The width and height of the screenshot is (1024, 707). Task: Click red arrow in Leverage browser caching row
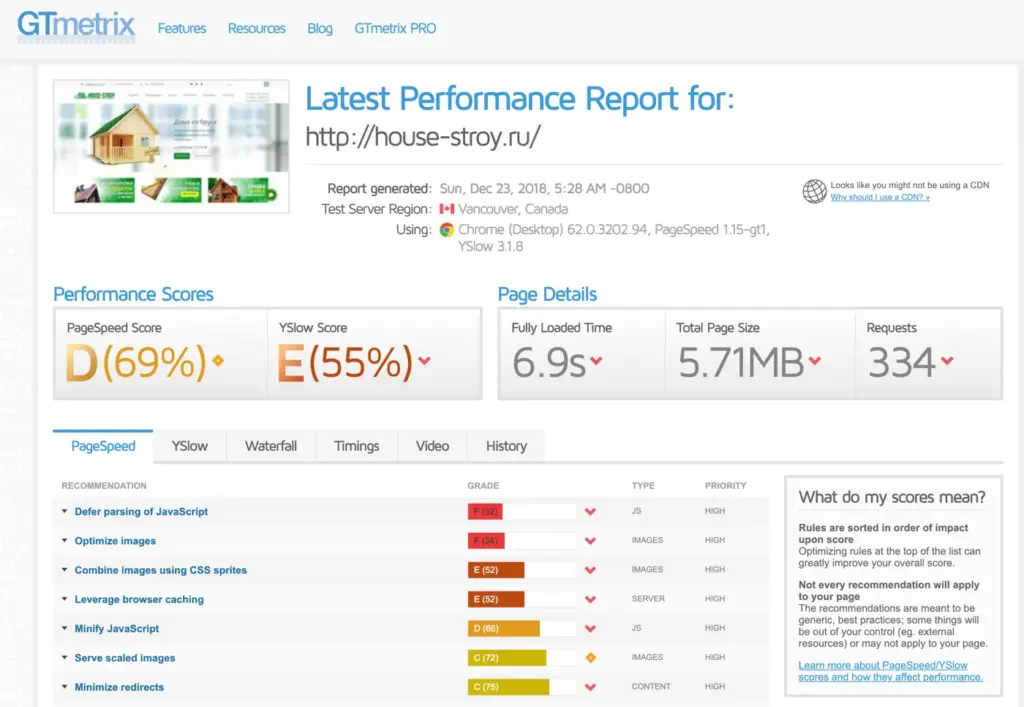click(590, 599)
